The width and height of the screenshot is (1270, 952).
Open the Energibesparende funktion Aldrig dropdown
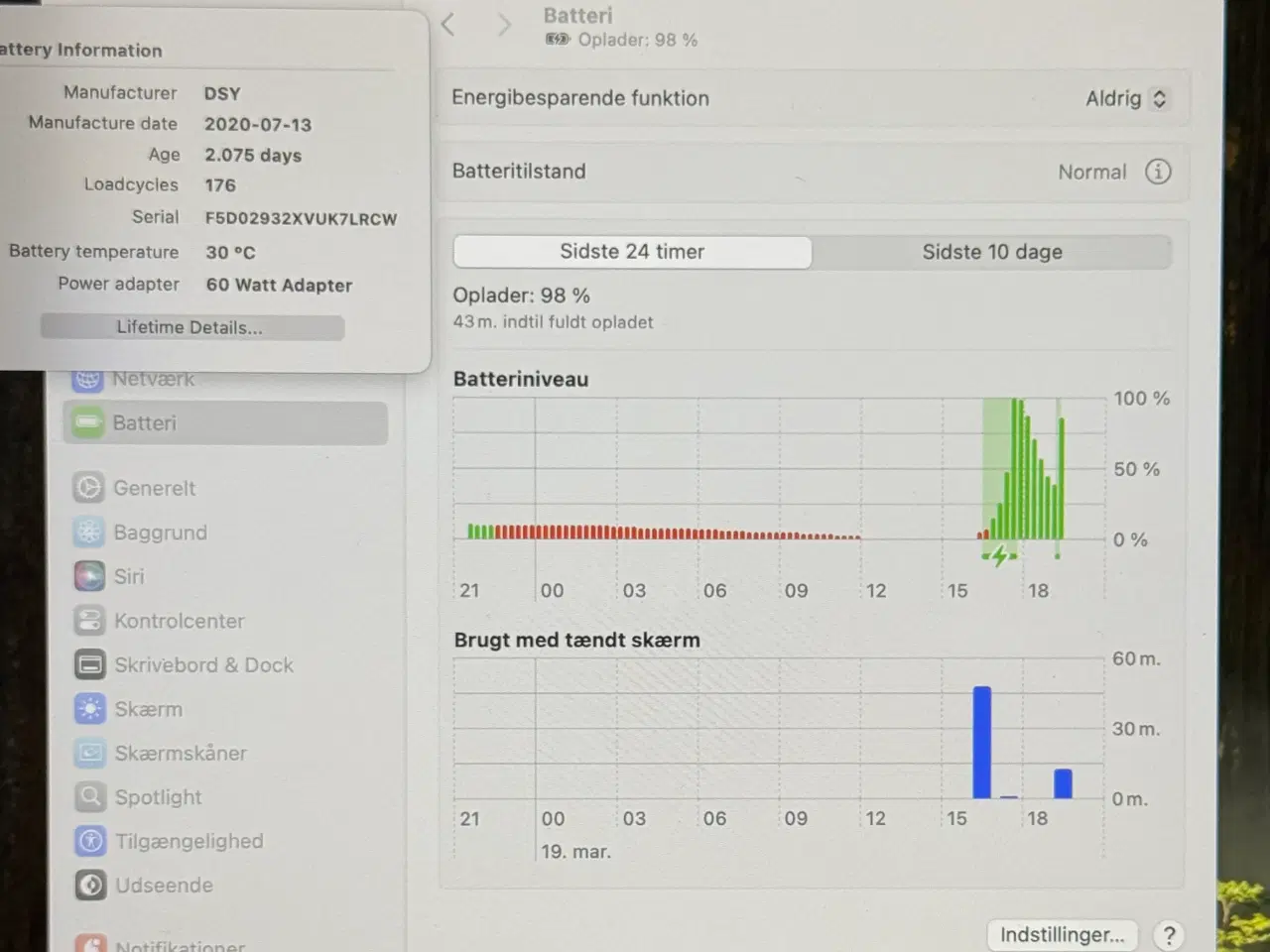click(x=1126, y=98)
